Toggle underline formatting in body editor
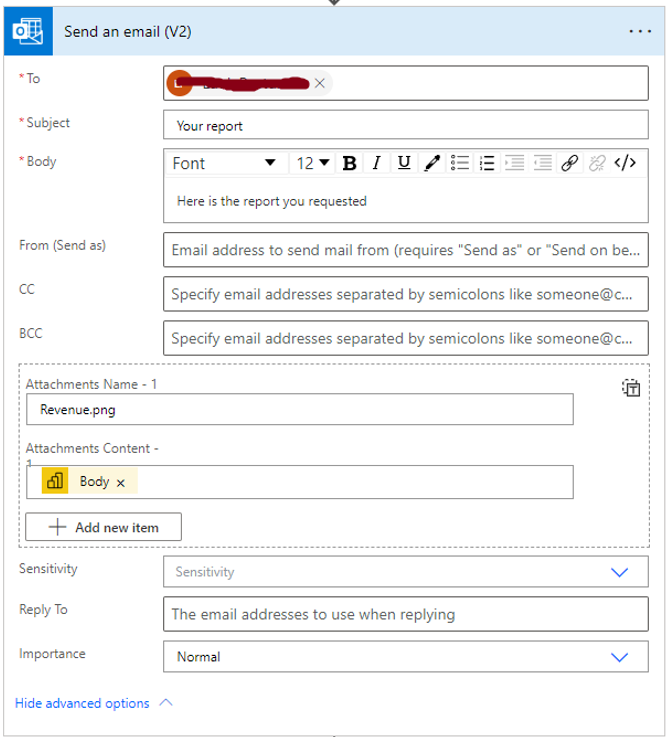Image resolution: width=666 pixels, height=737 pixels. (404, 163)
